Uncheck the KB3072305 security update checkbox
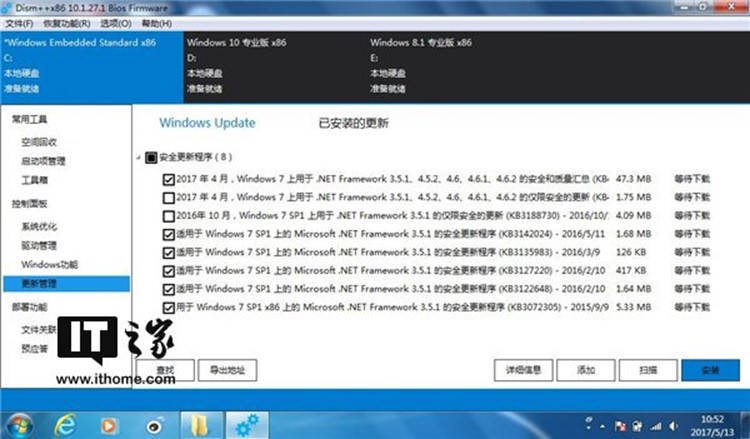 coord(168,306)
